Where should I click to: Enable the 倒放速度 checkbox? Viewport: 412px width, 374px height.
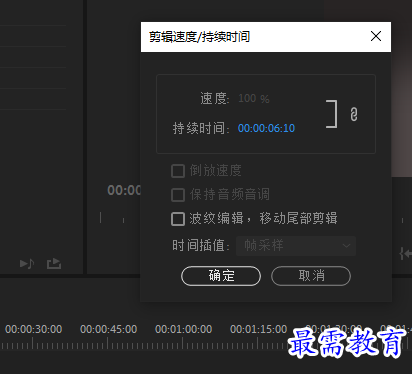[178, 171]
